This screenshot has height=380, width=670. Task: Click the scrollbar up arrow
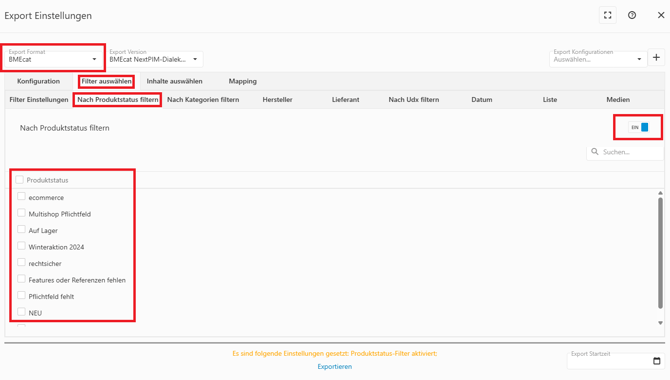[x=660, y=193]
